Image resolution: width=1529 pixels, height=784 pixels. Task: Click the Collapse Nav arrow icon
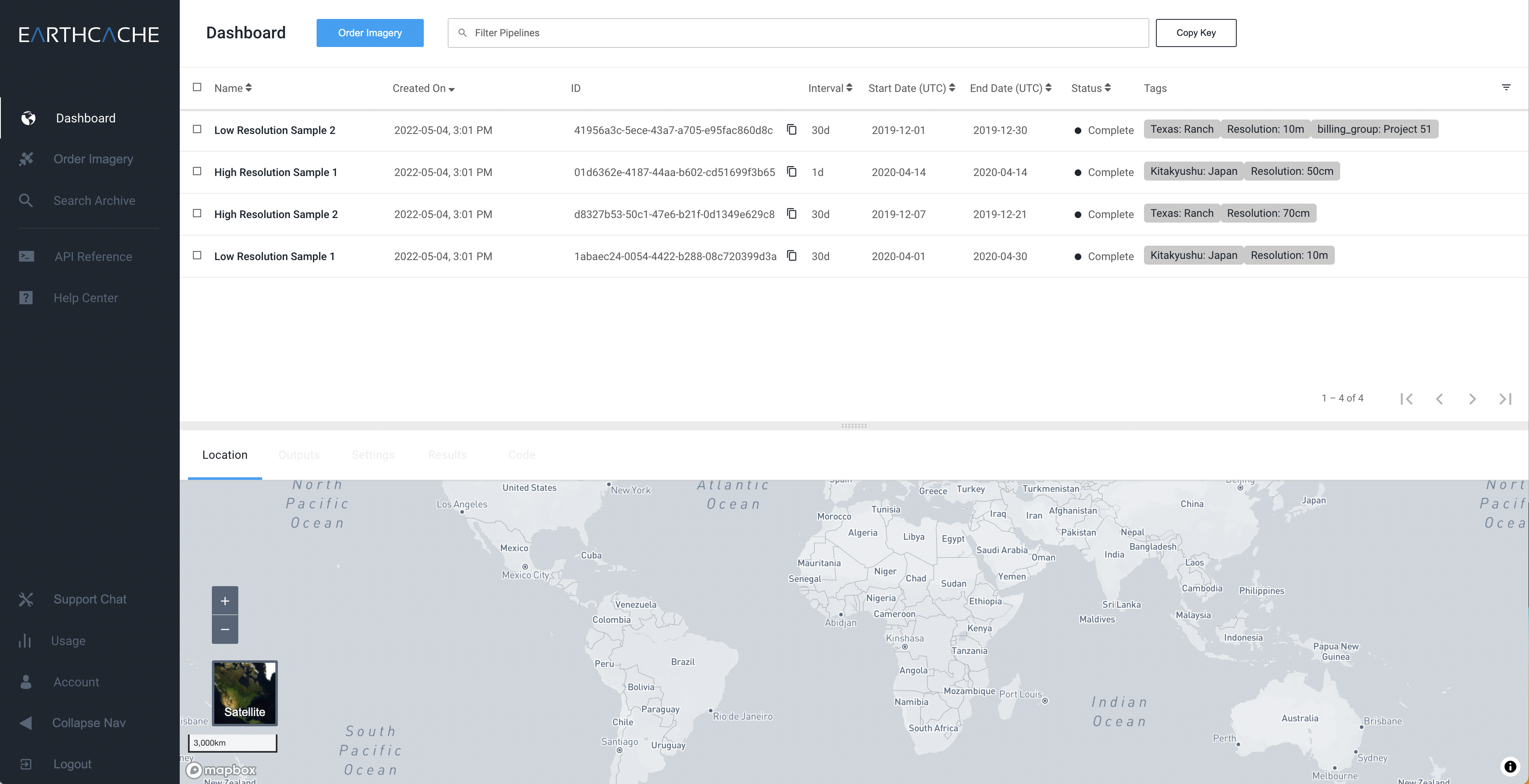tap(26, 723)
